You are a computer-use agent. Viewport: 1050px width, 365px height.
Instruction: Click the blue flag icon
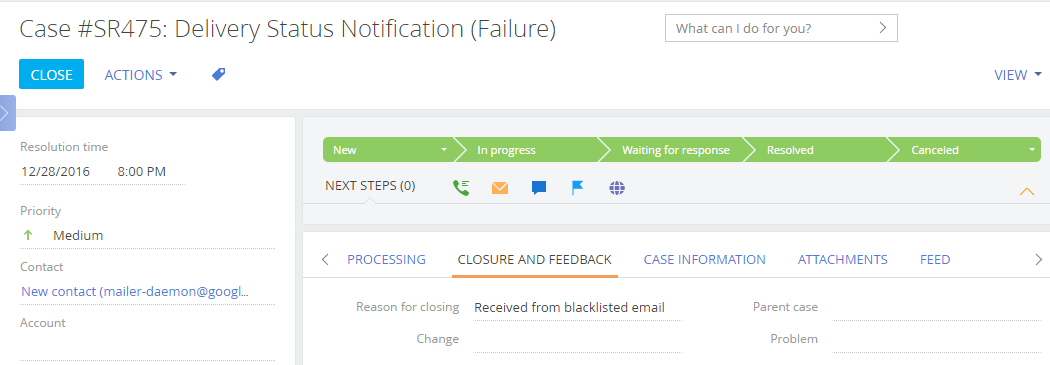point(578,188)
